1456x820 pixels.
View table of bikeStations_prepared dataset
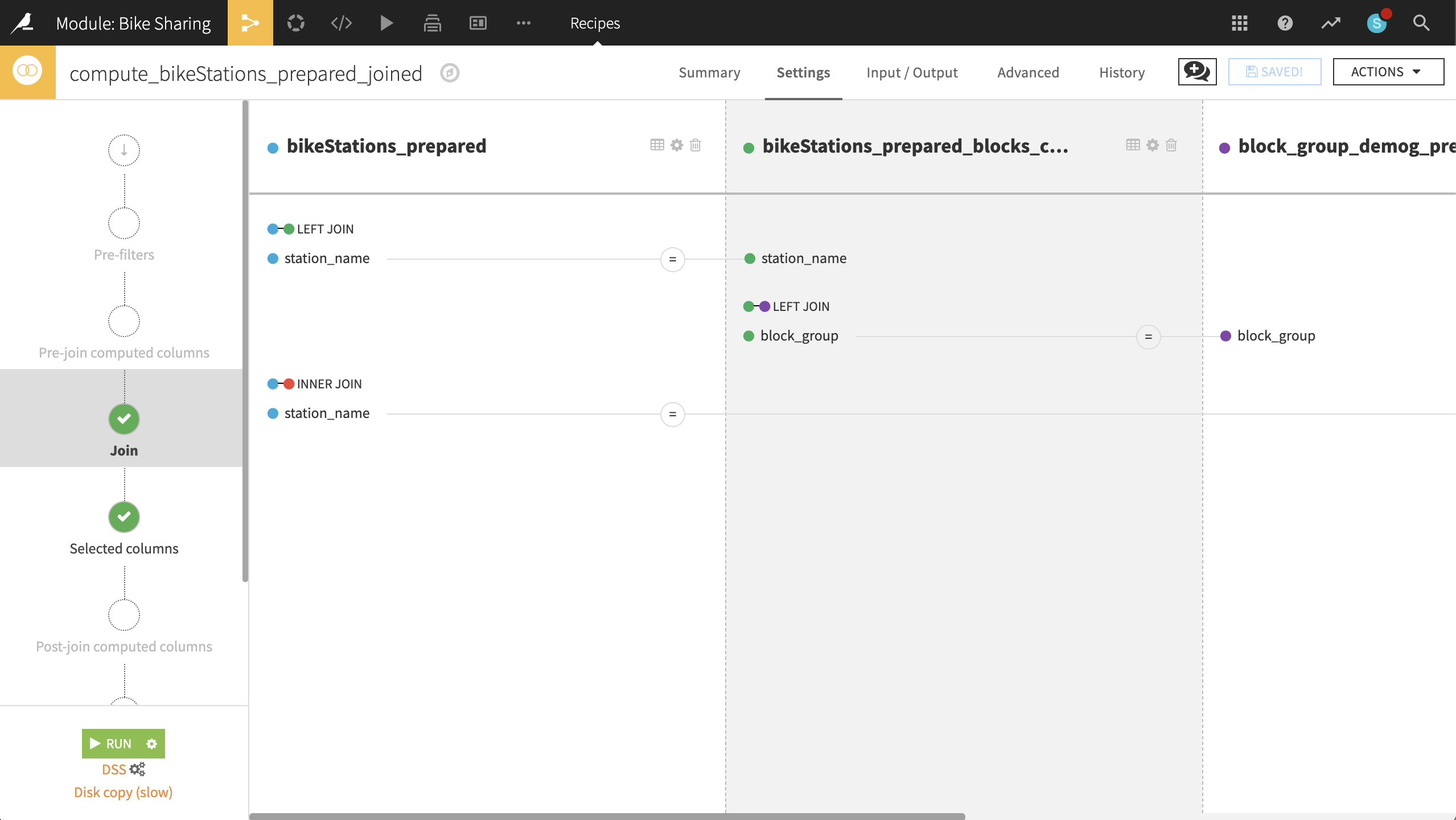[x=657, y=145]
